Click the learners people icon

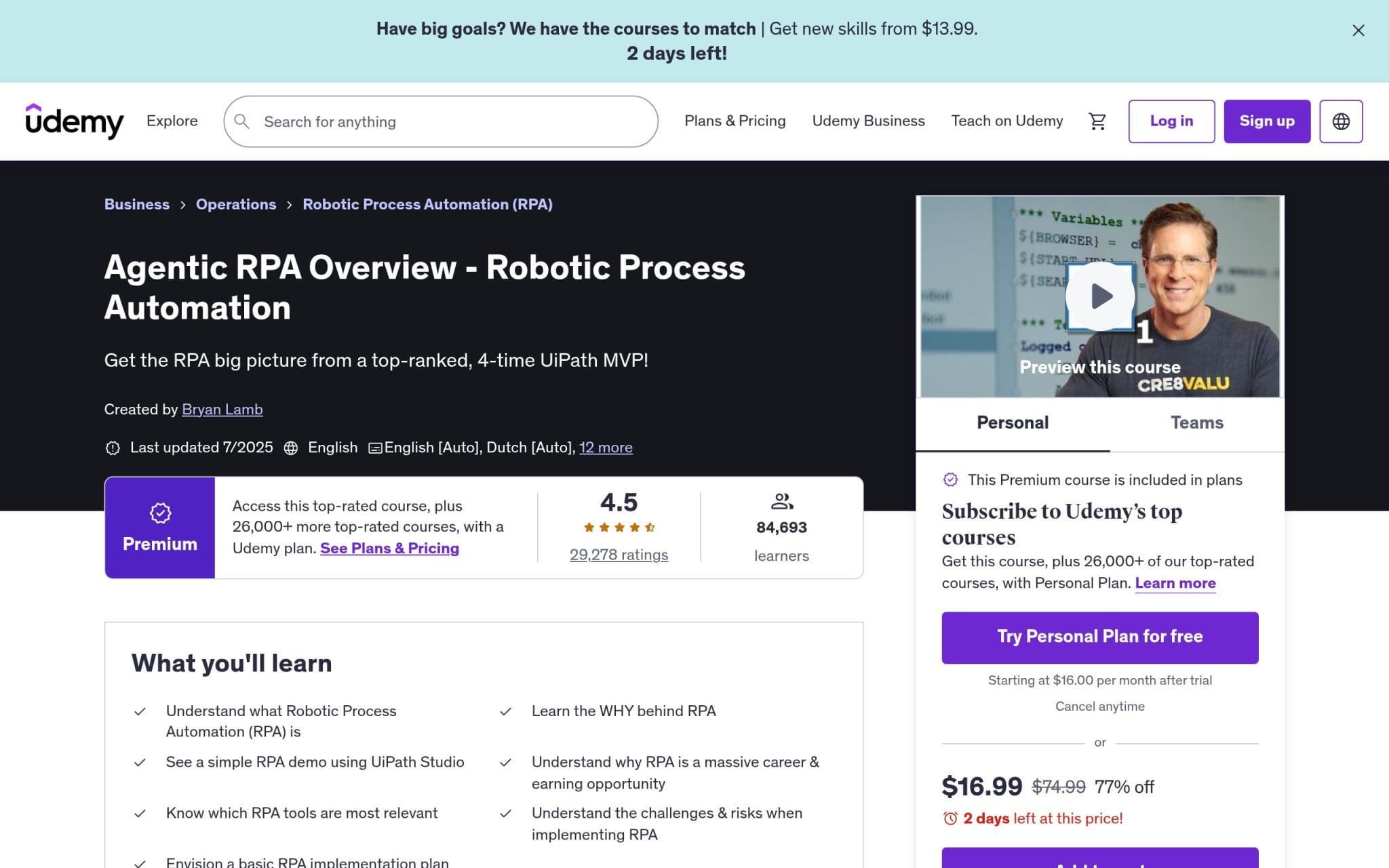point(782,502)
